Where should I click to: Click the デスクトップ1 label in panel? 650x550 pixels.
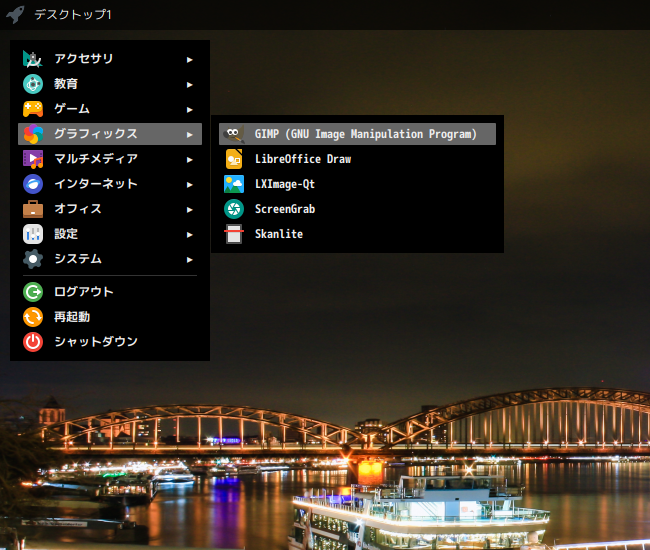[x=73, y=15]
